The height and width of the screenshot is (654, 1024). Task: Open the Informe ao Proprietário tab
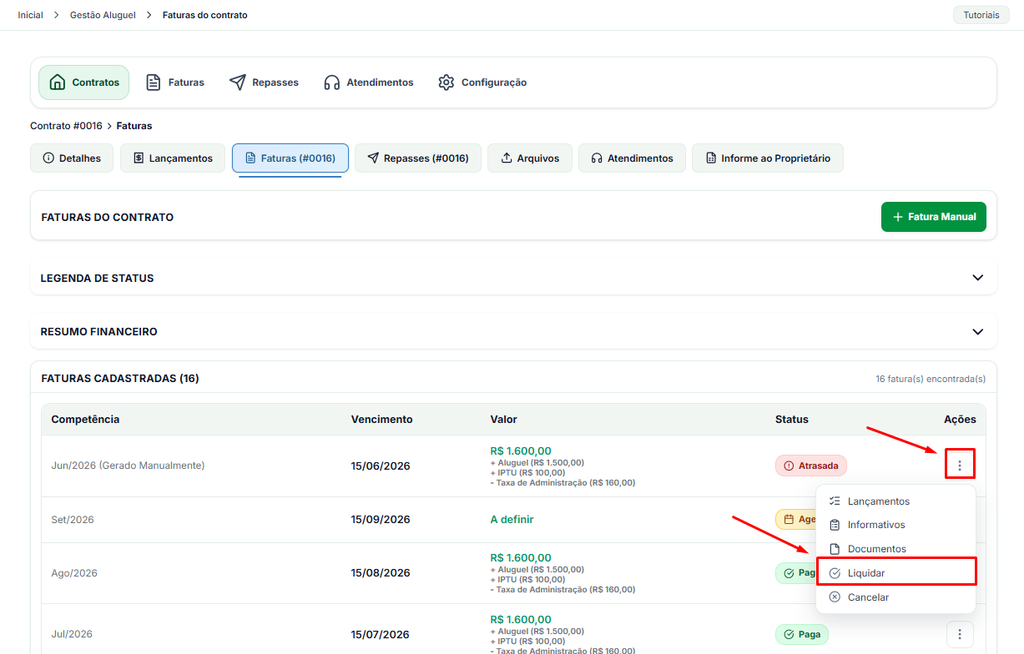[768, 158]
